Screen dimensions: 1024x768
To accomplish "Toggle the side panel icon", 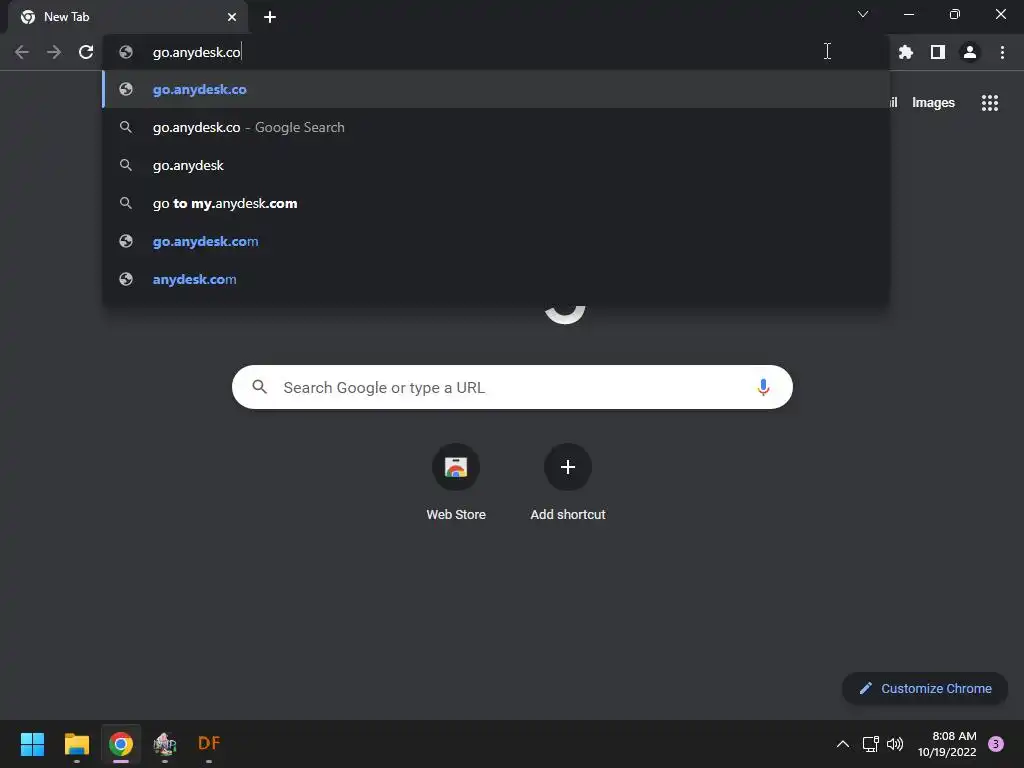I will click(937, 52).
